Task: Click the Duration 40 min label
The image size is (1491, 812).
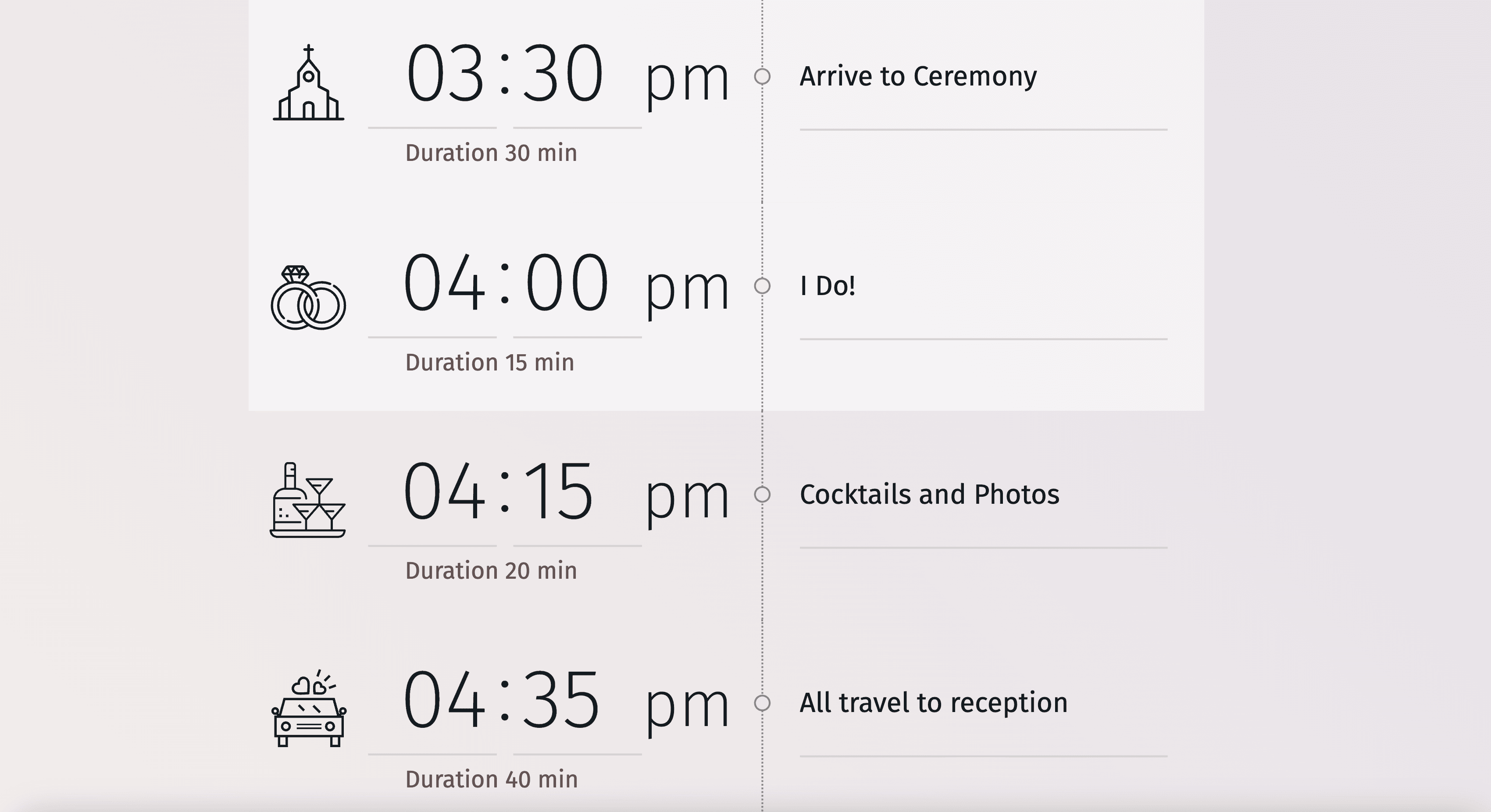Action: [x=492, y=780]
